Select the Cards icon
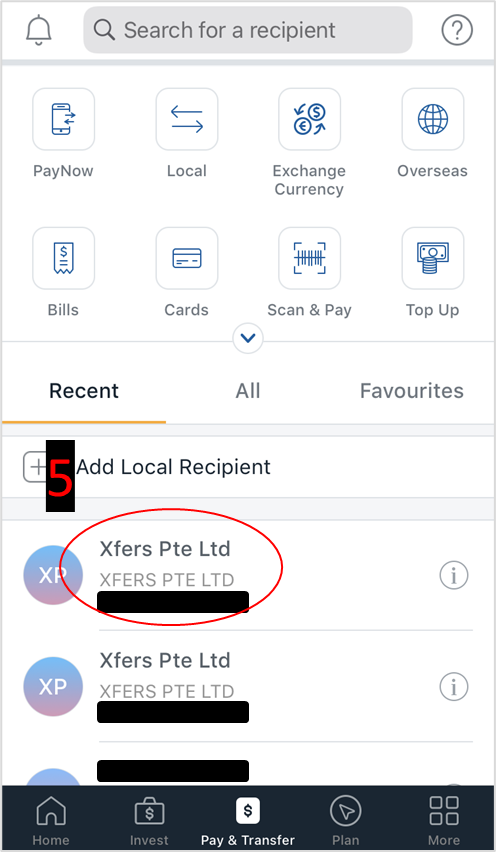 tap(187, 258)
